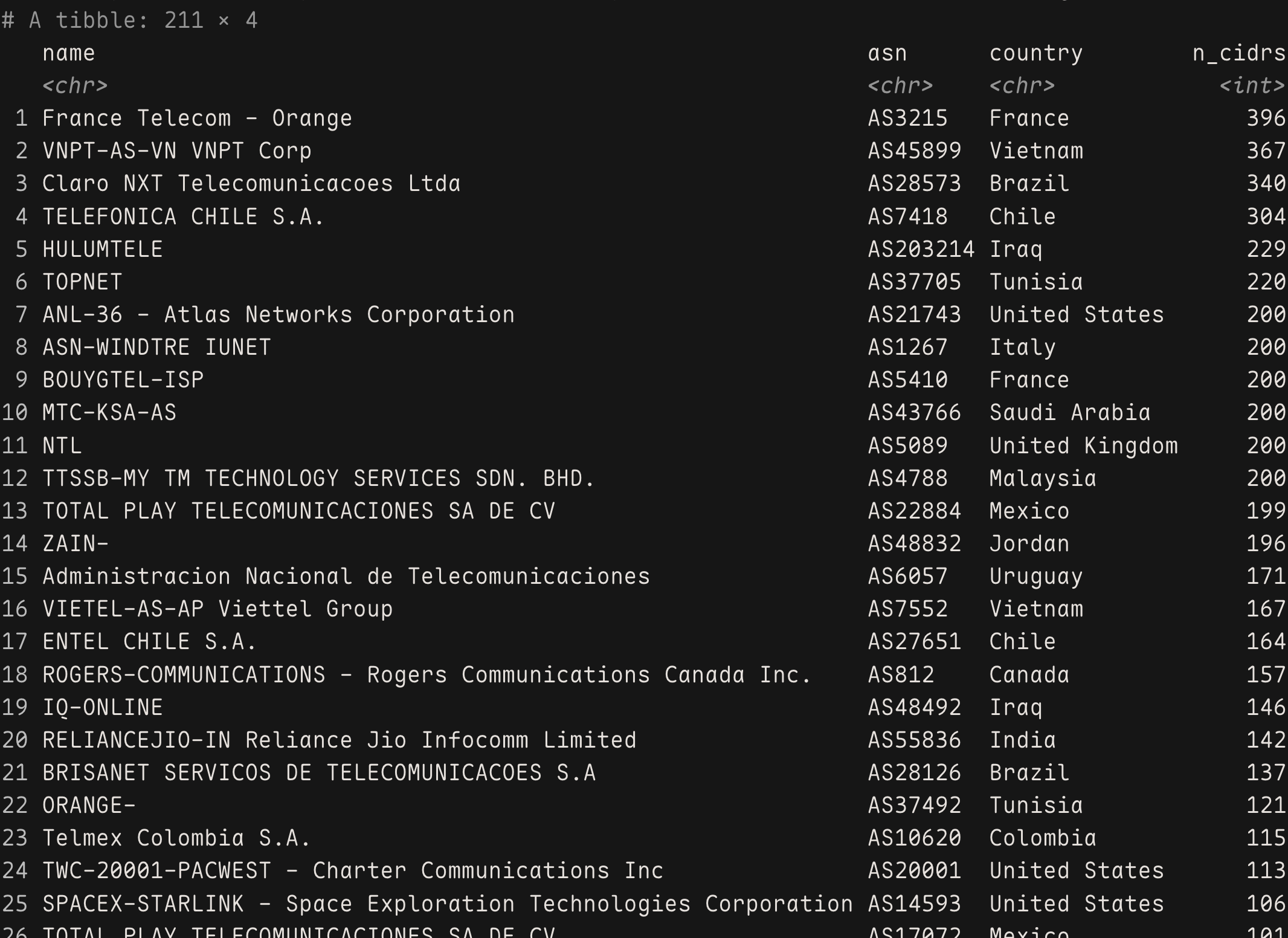Image resolution: width=1288 pixels, height=938 pixels.
Task: Click the country 'Uruguay'
Action: [x=1036, y=577]
